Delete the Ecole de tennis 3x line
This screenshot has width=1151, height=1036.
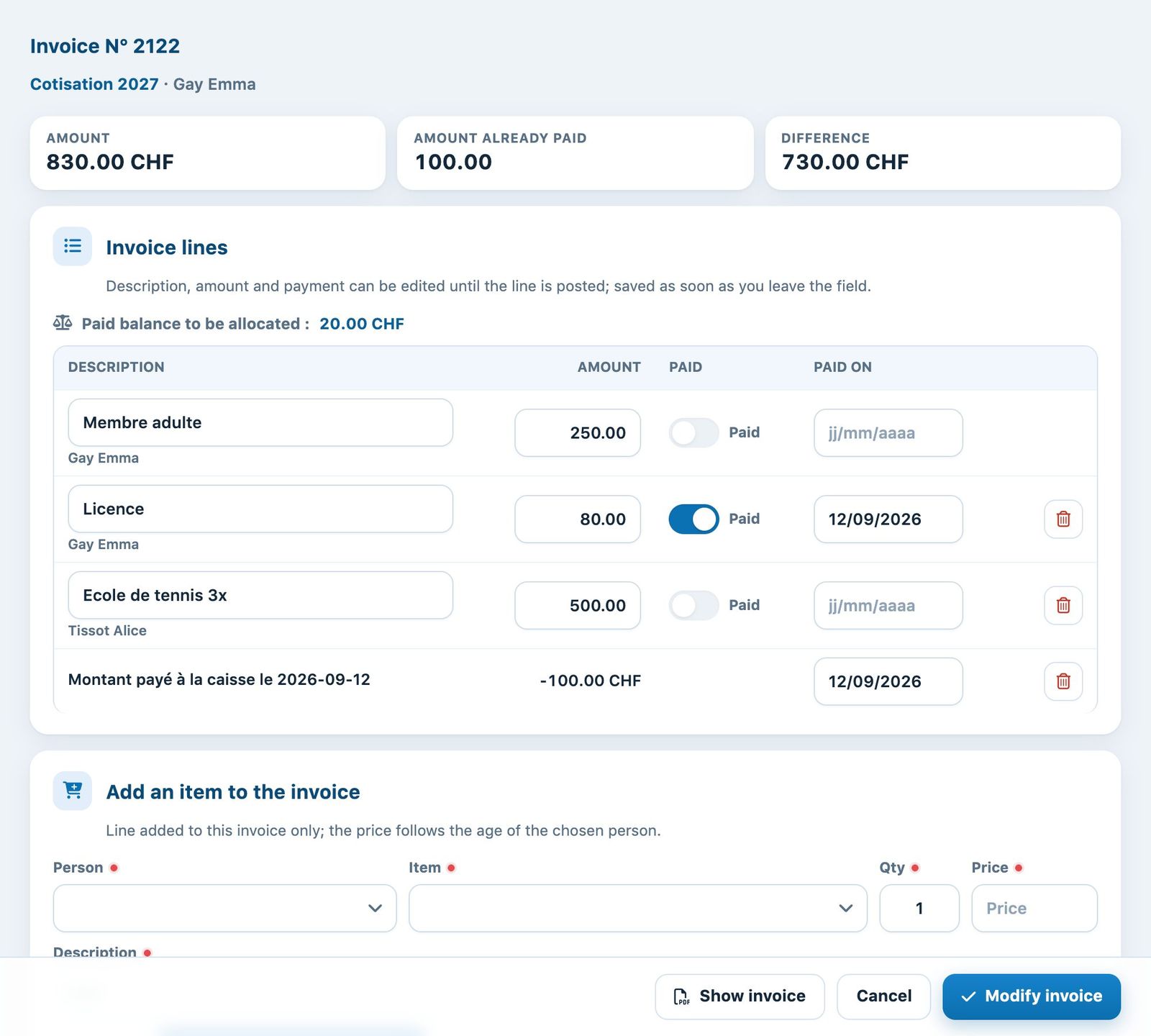(1063, 605)
